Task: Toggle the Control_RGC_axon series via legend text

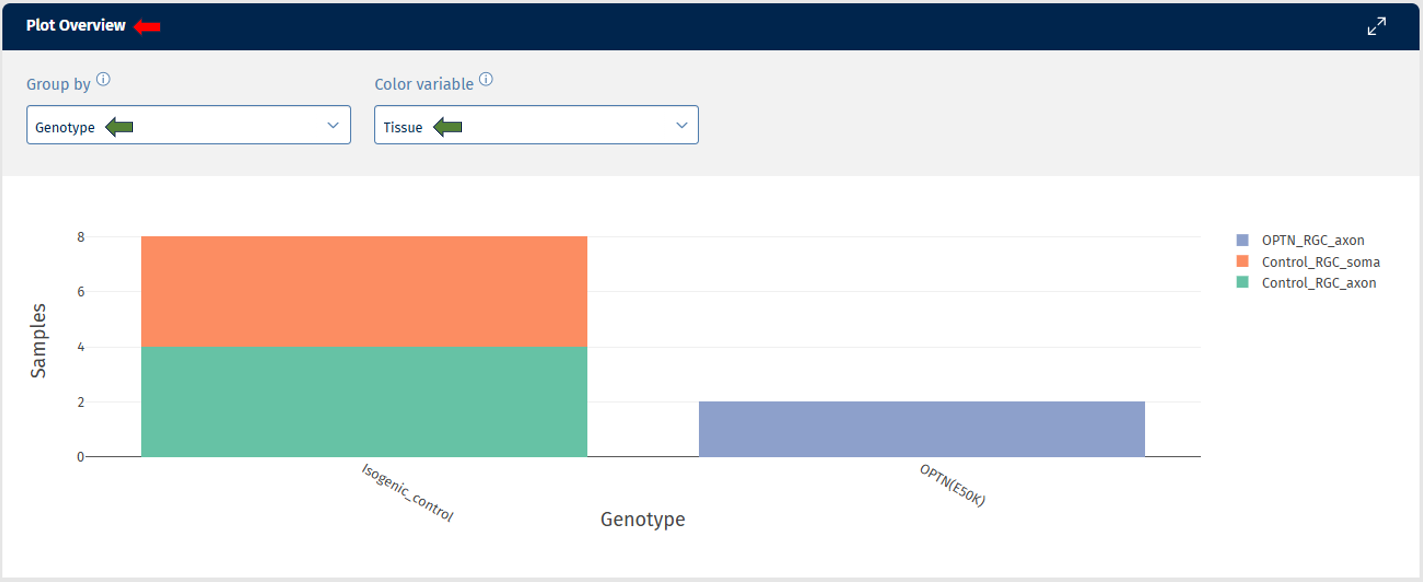Action: click(1319, 283)
